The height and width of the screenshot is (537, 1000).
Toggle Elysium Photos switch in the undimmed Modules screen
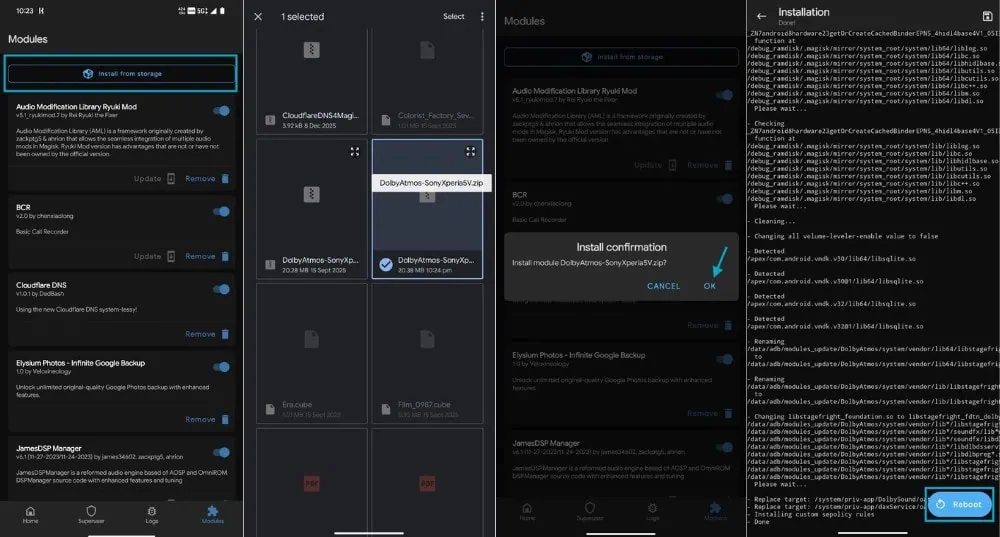(221, 367)
